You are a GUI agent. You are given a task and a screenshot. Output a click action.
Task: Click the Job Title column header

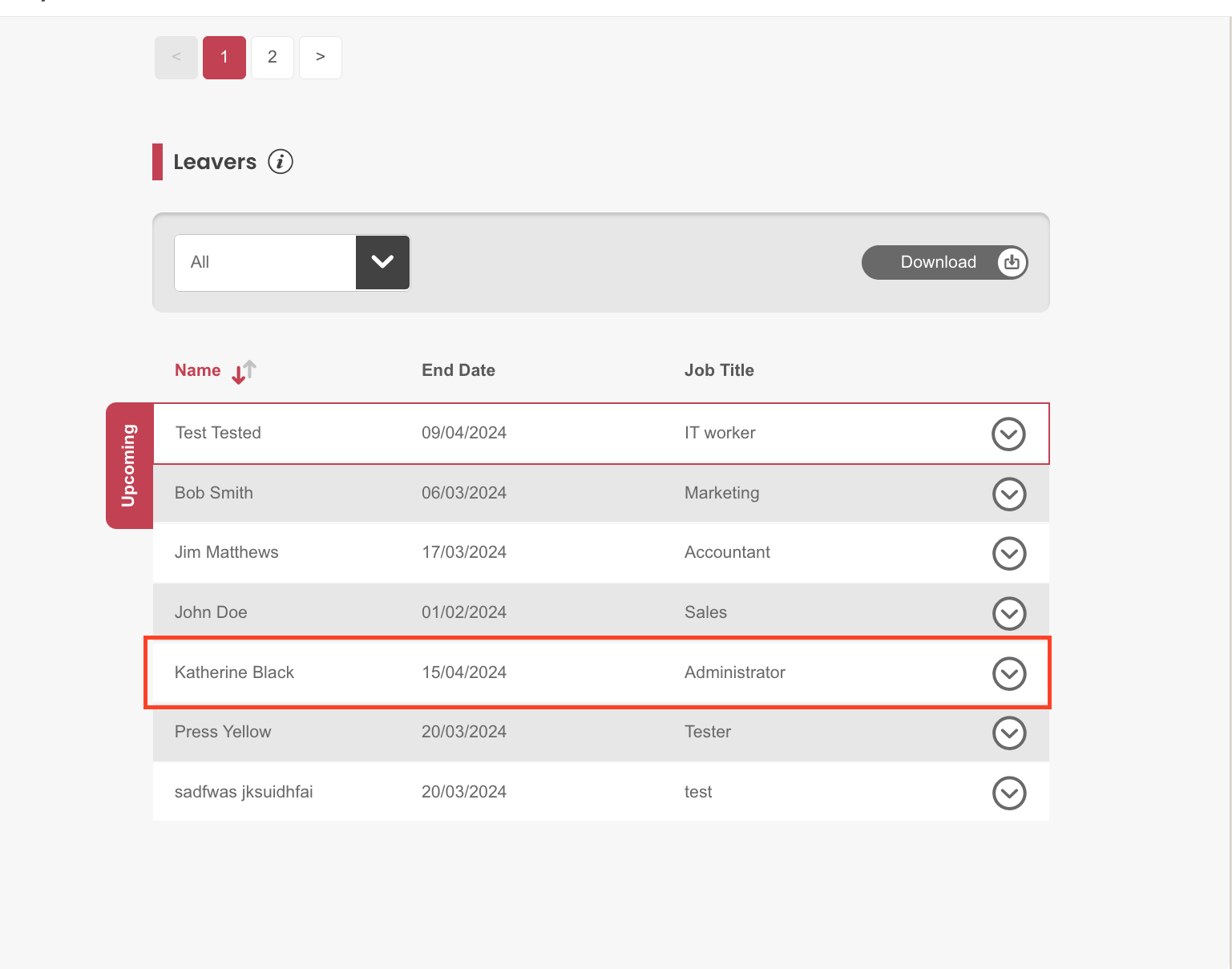pos(719,370)
